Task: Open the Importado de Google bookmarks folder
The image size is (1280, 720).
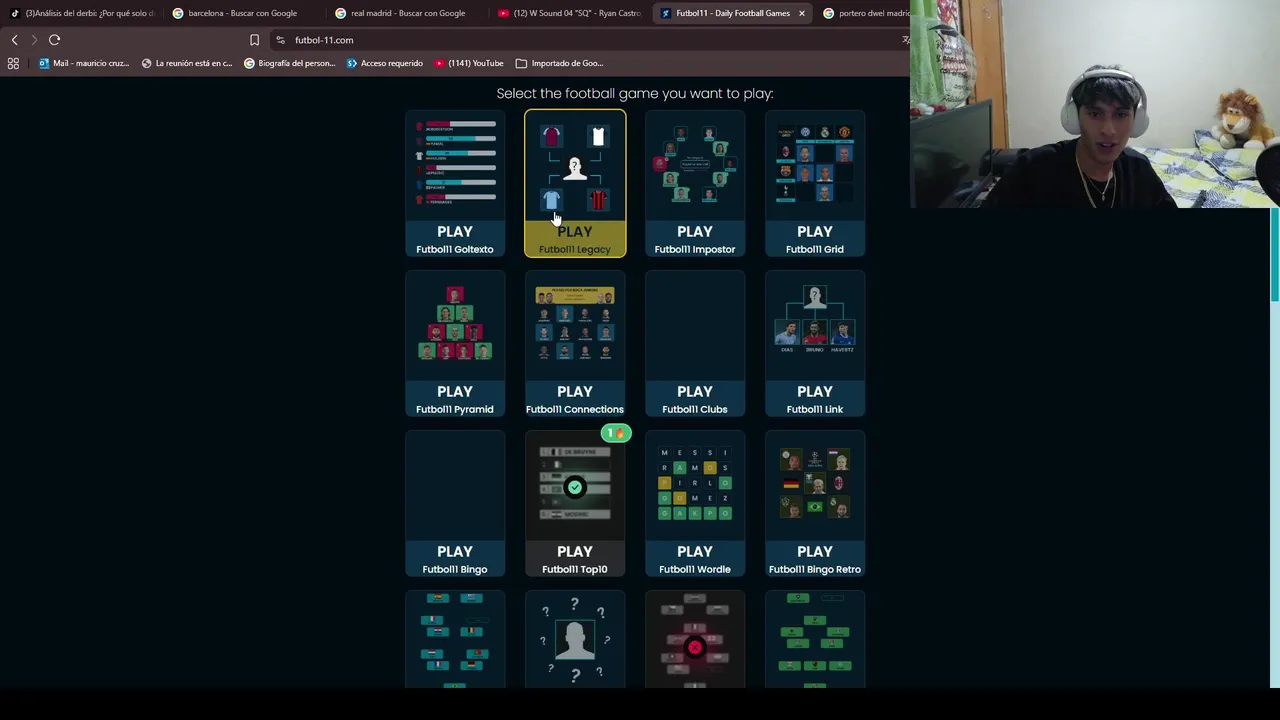Action: tap(559, 63)
